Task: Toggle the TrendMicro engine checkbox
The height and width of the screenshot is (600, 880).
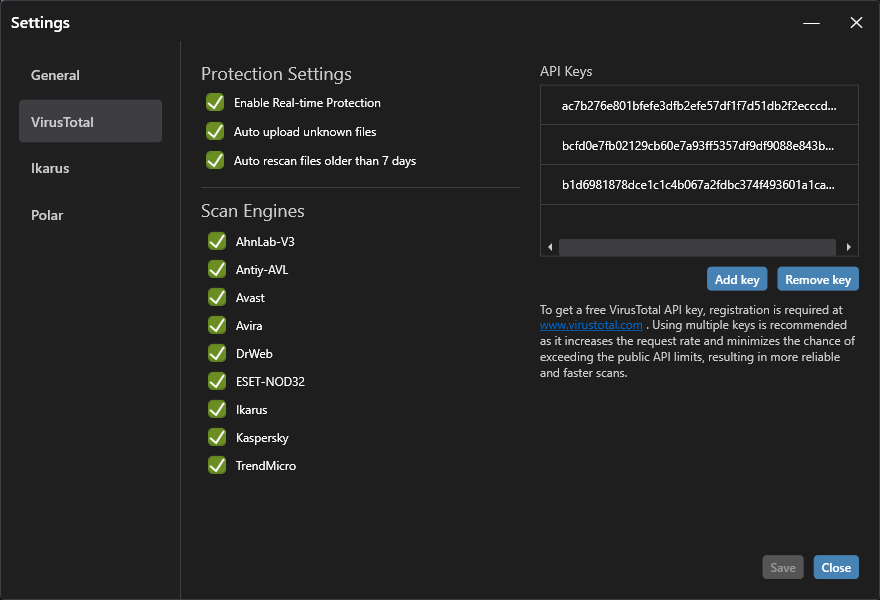Action: click(x=216, y=465)
